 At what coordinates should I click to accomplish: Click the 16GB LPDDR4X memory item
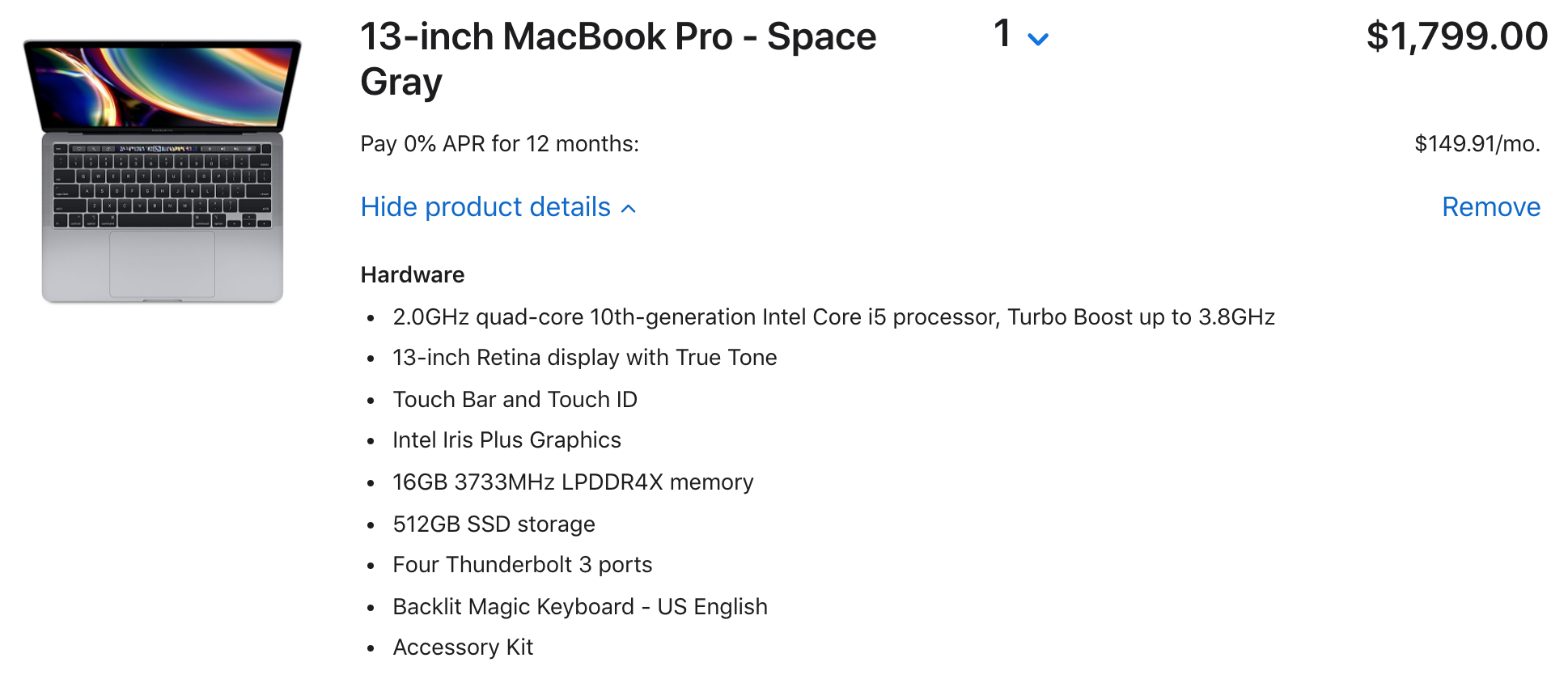point(573,482)
